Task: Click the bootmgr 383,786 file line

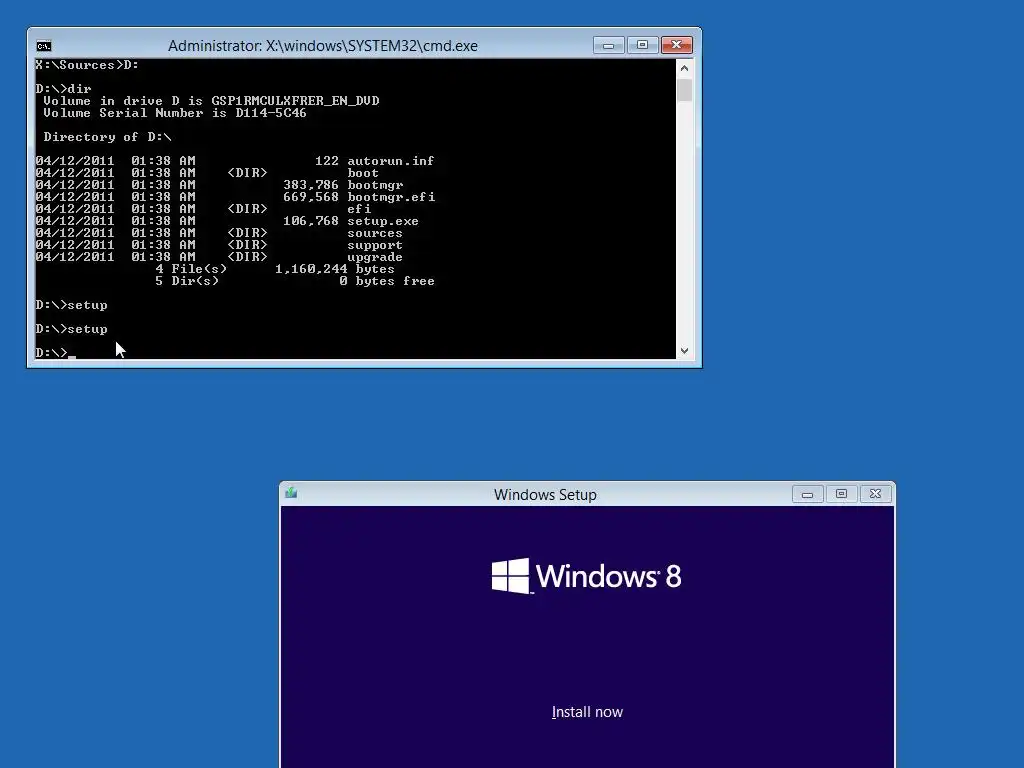Action: coord(219,185)
